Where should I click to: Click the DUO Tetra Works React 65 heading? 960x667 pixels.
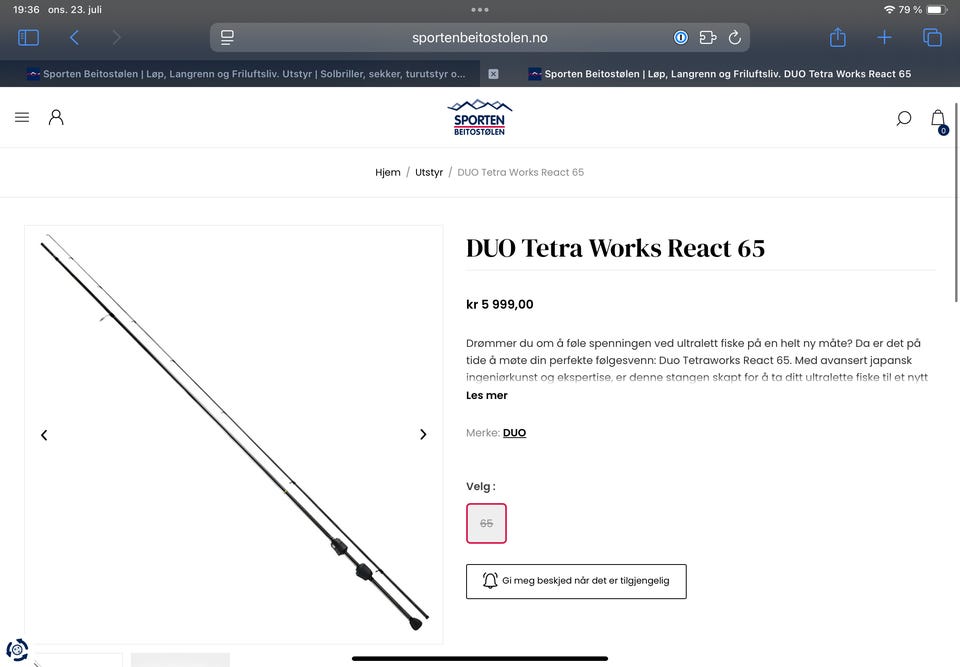point(615,248)
